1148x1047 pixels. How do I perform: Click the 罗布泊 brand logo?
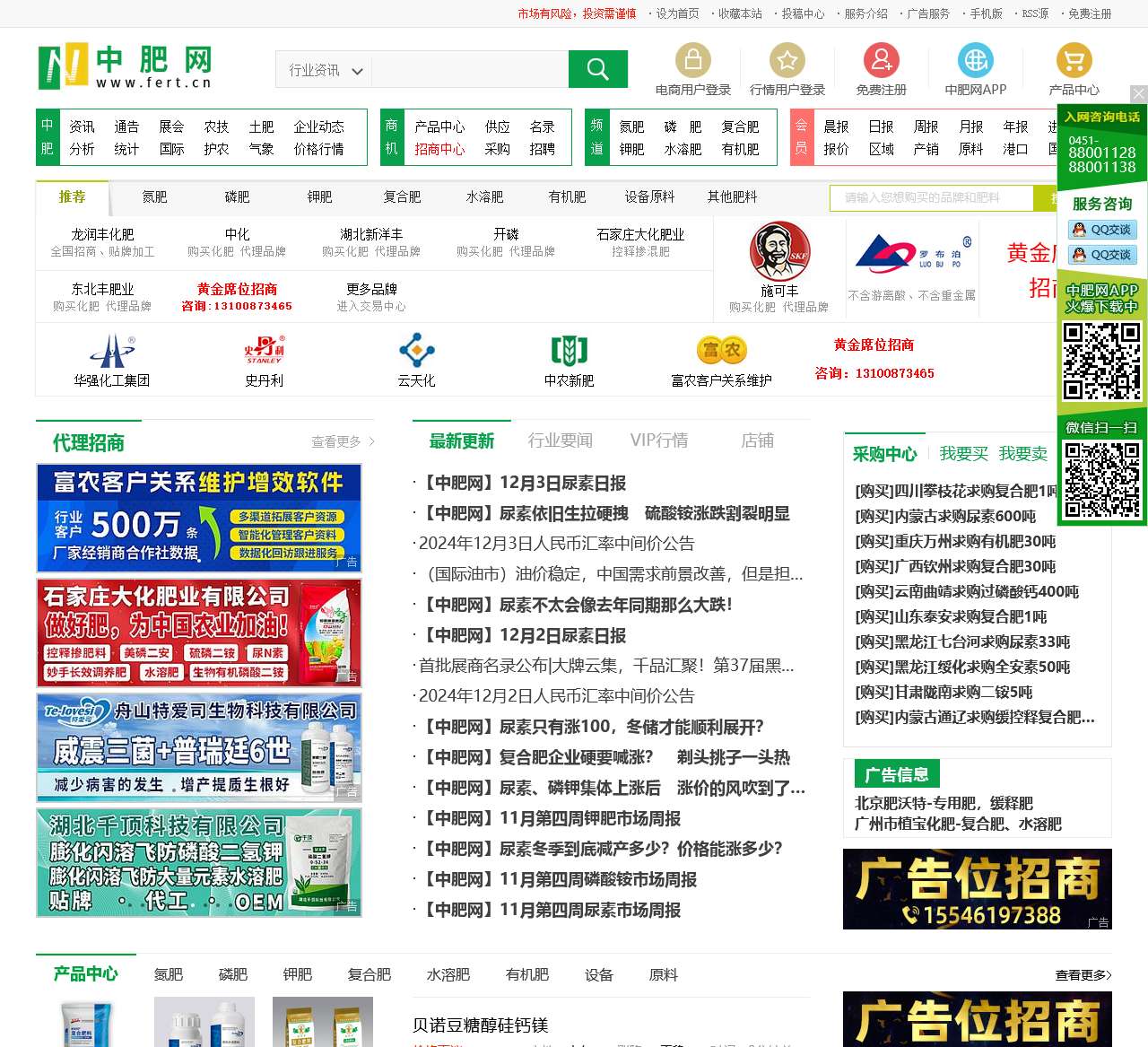913,254
